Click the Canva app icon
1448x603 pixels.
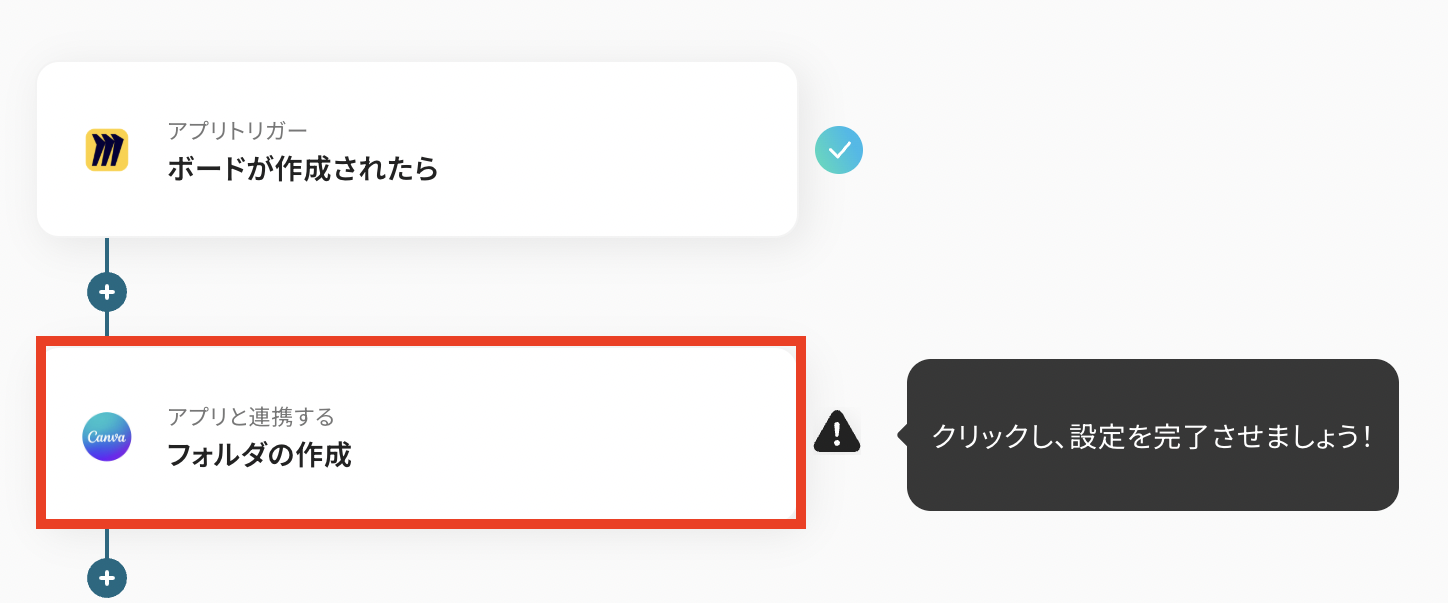point(106,437)
